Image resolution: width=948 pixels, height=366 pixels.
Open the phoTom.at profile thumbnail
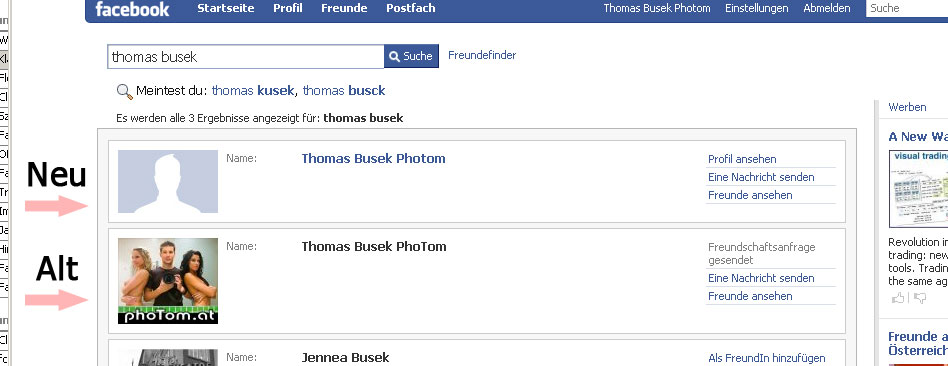(167, 281)
